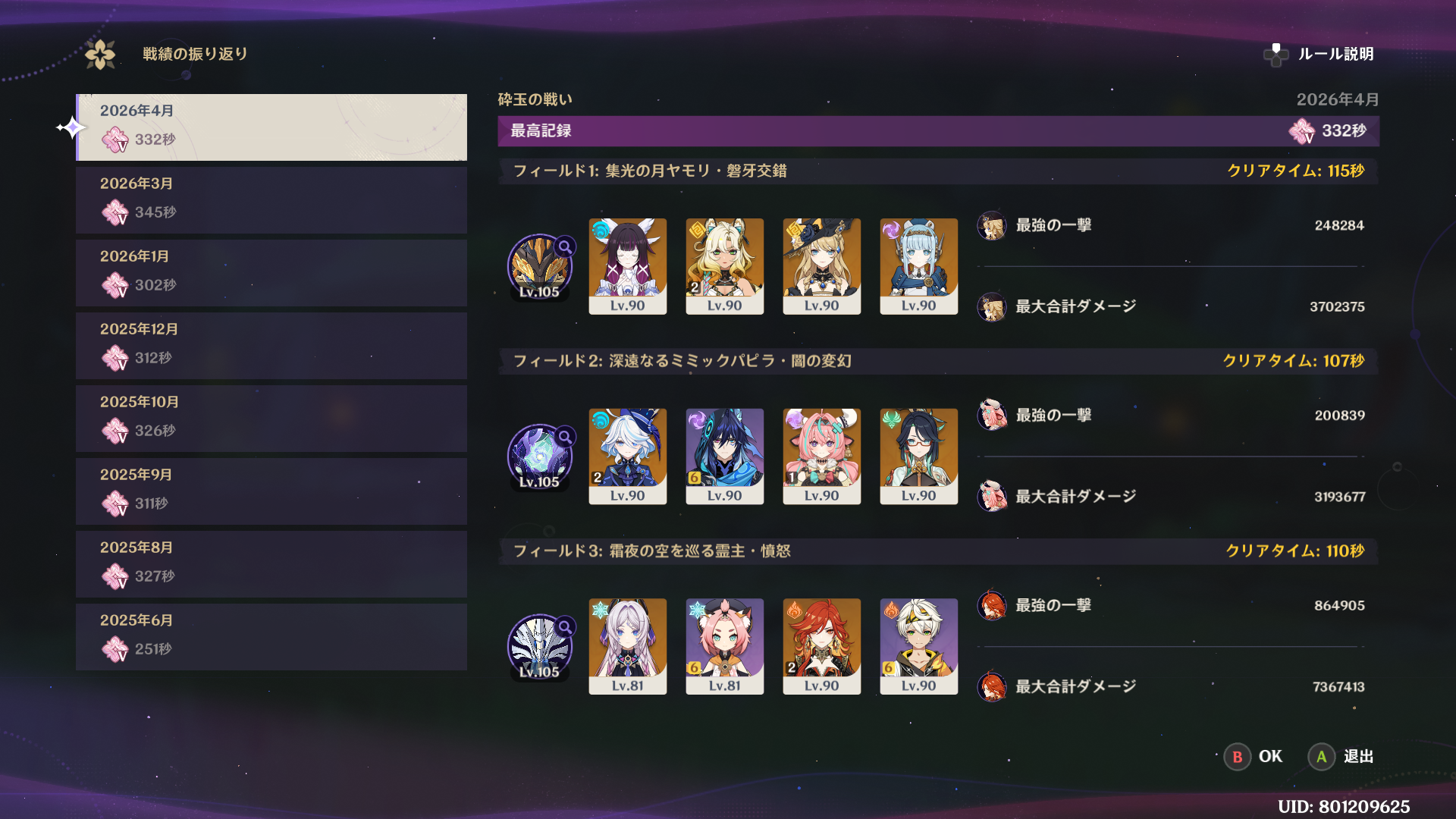This screenshot has height=819, width=1456.
Task: Click the A 退出 exit button
Action: tap(1341, 756)
